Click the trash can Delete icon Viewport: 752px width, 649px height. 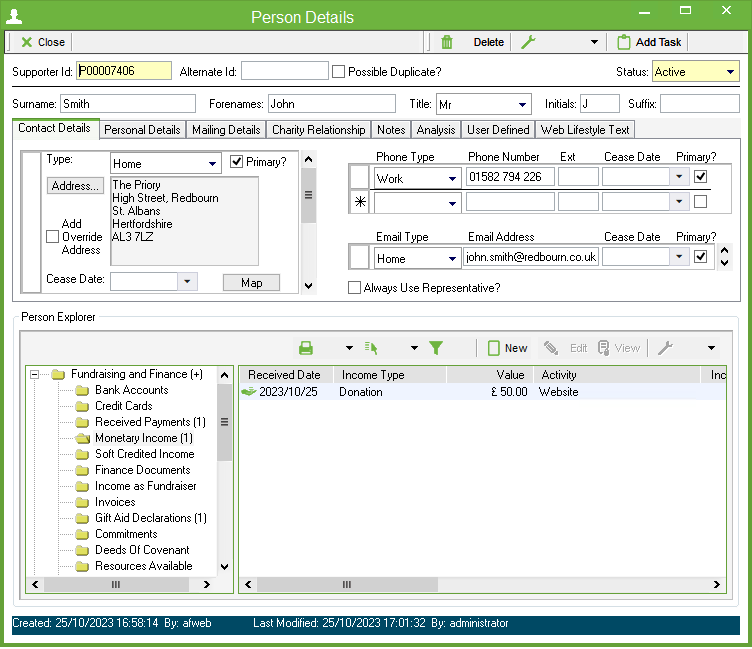pyautogui.click(x=447, y=42)
